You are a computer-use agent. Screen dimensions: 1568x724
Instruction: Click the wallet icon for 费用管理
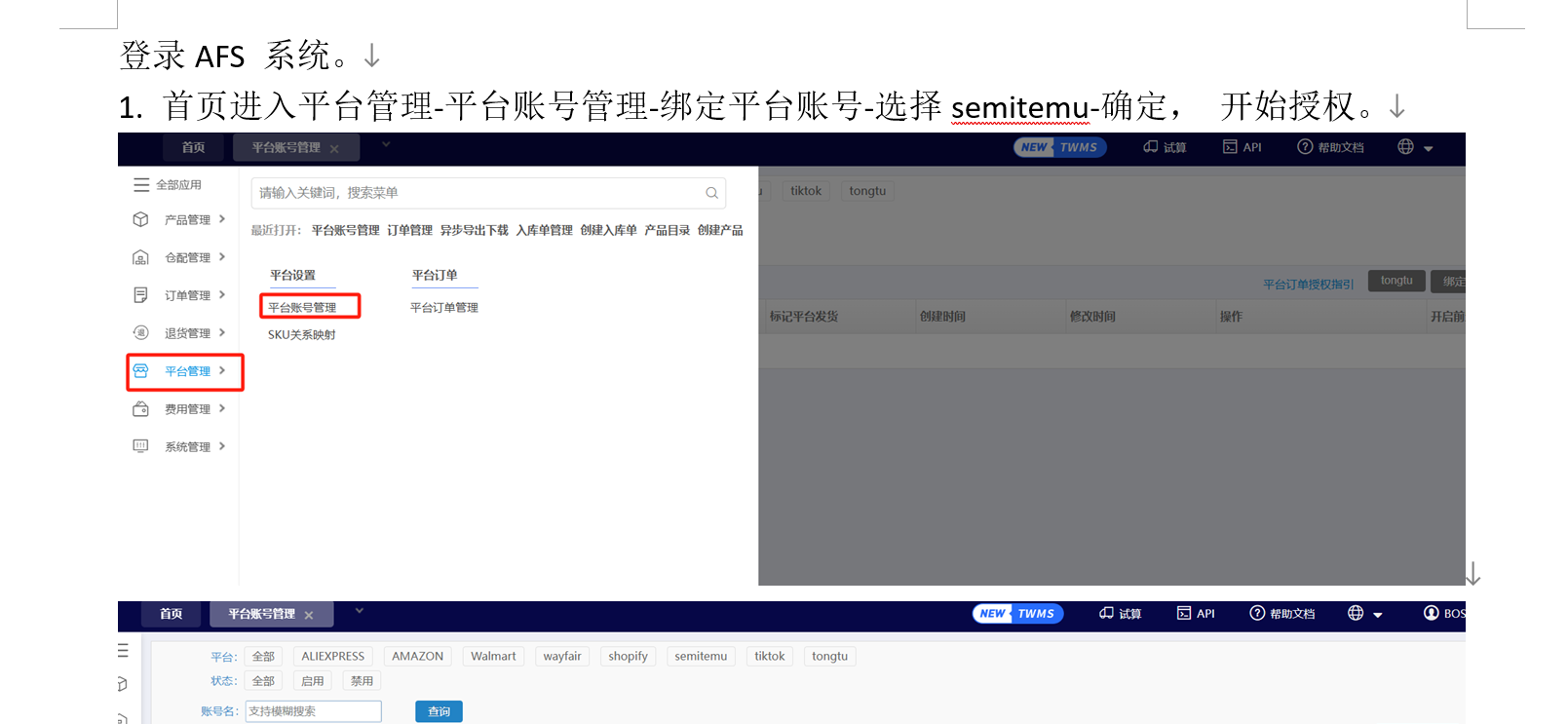140,408
